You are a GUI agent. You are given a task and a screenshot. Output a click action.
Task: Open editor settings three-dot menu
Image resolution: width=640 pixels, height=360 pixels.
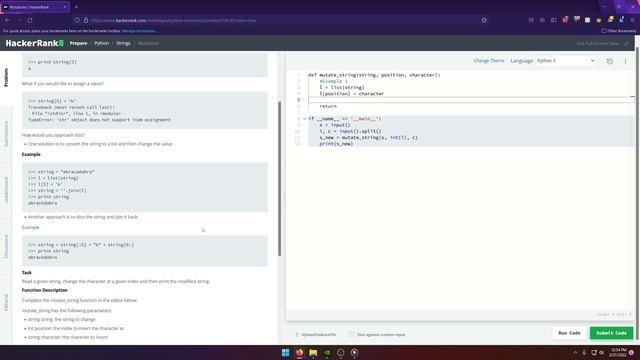tap(625, 61)
